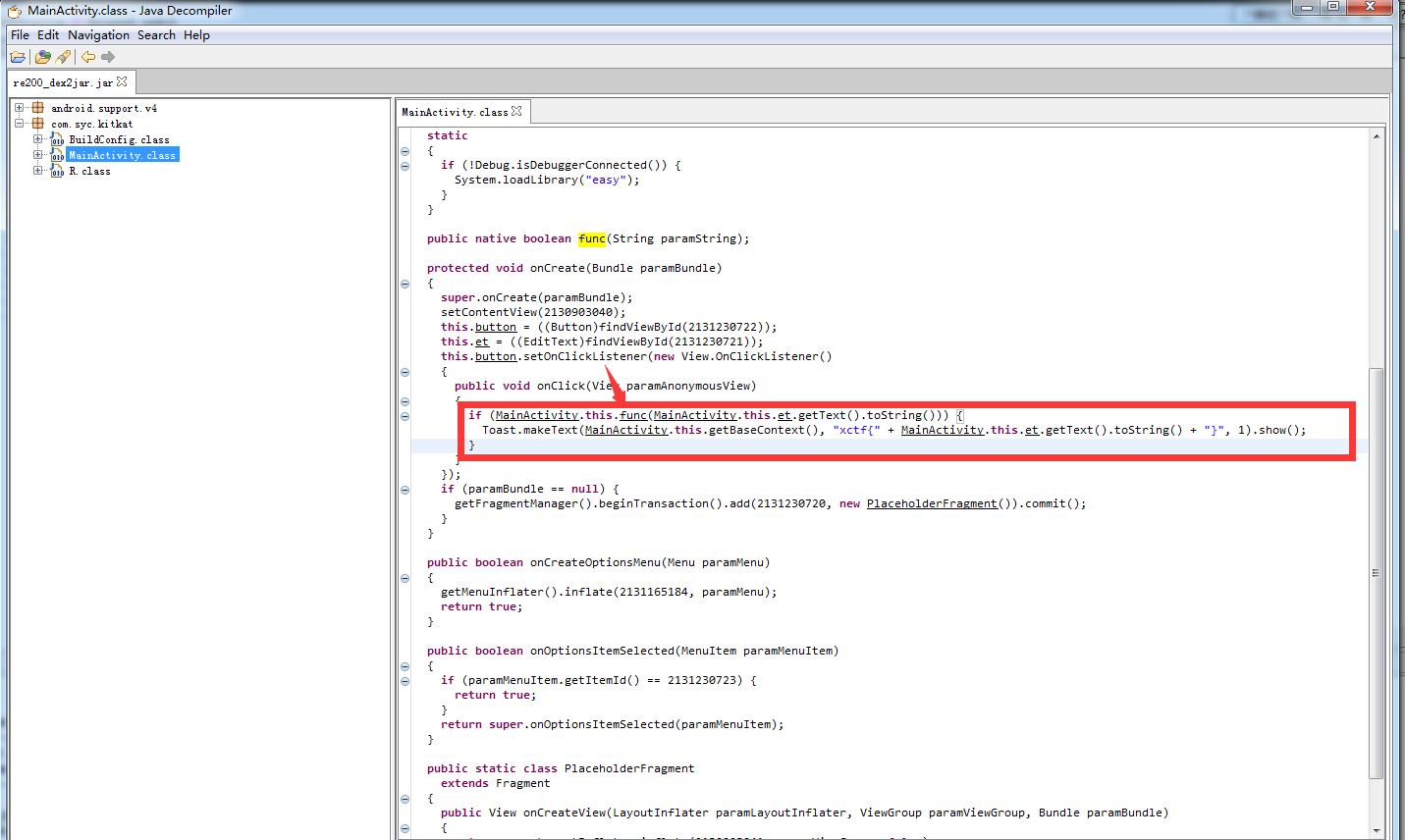Go back with the left arrow icon

point(88,57)
